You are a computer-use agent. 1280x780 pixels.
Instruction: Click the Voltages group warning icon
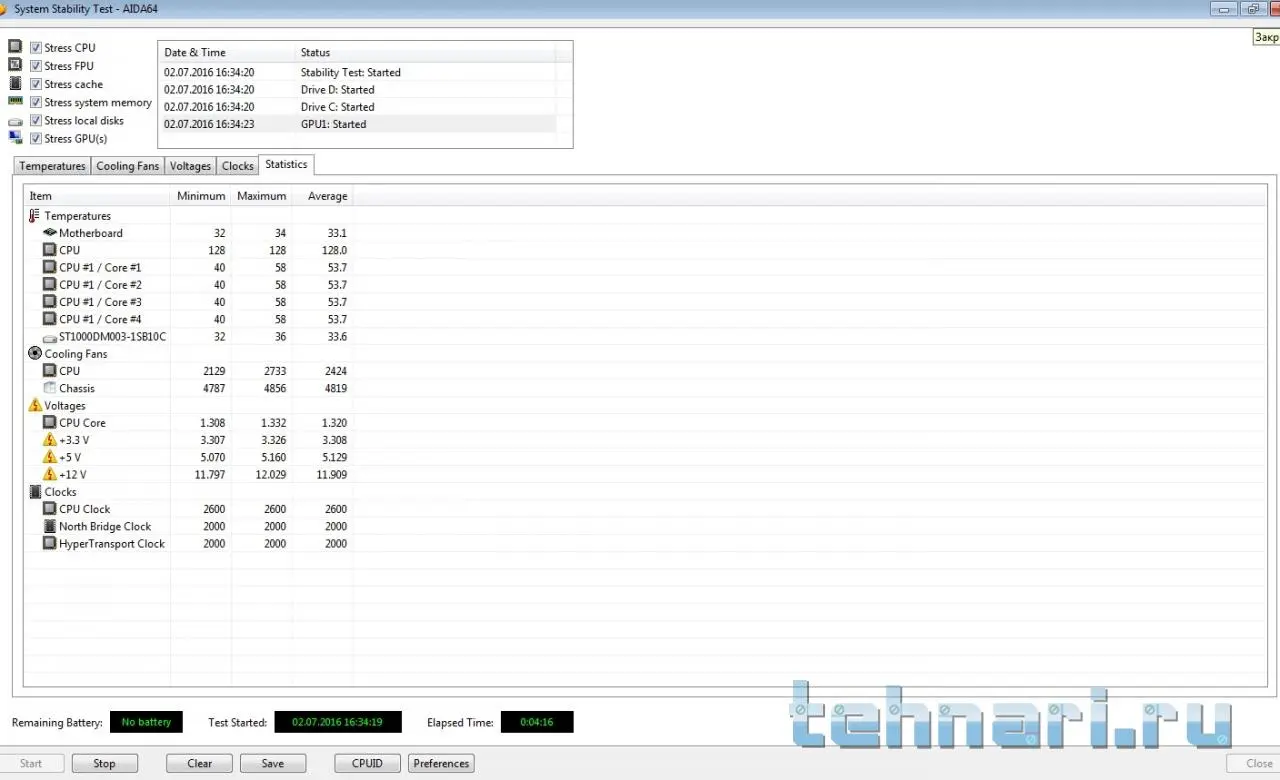[x=35, y=405]
